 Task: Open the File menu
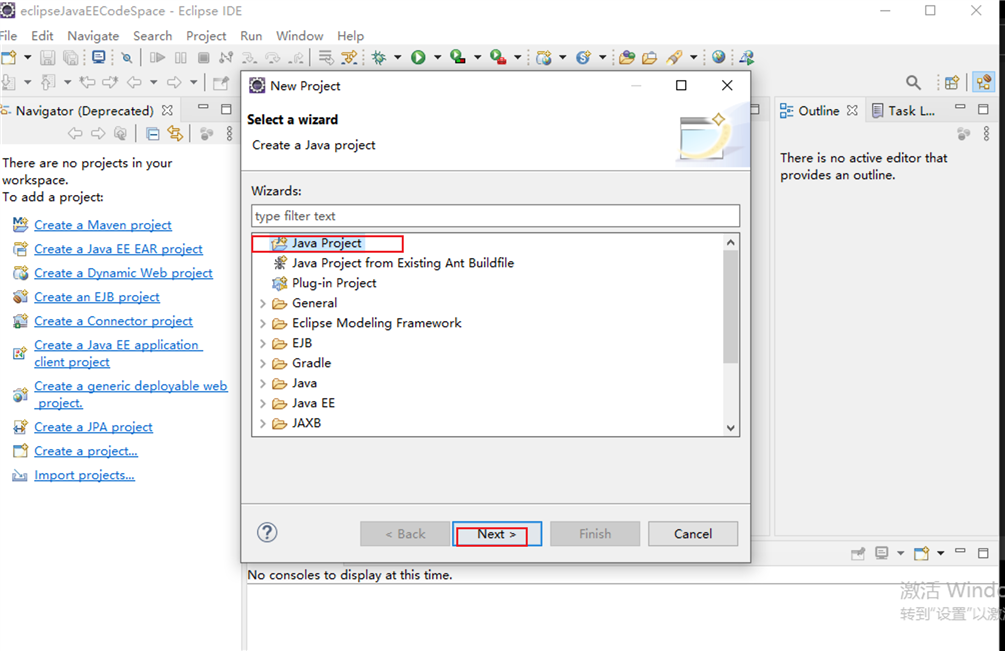pos(8,36)
